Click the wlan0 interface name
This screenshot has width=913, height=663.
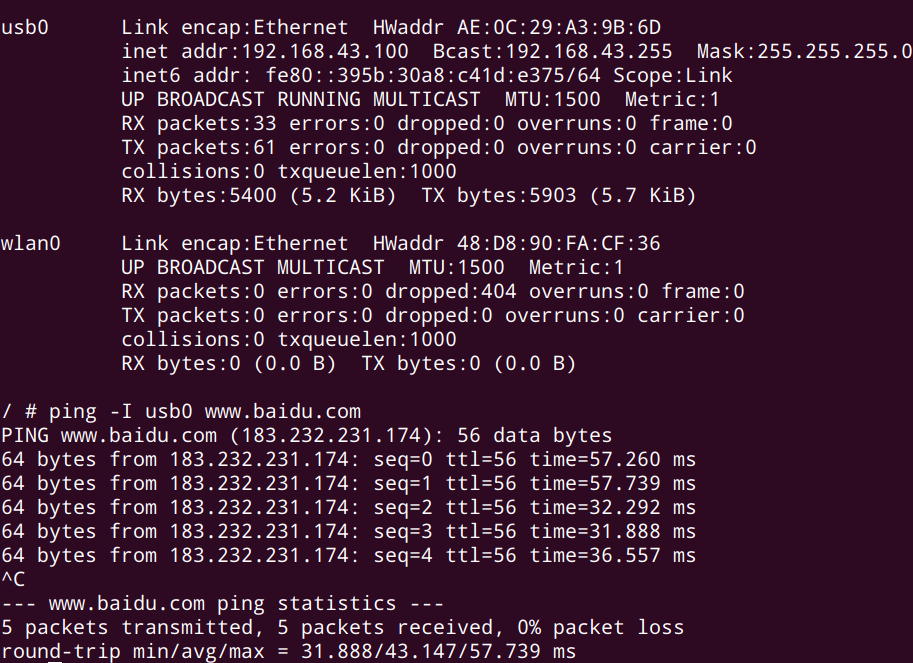click(x=31, y=243)
